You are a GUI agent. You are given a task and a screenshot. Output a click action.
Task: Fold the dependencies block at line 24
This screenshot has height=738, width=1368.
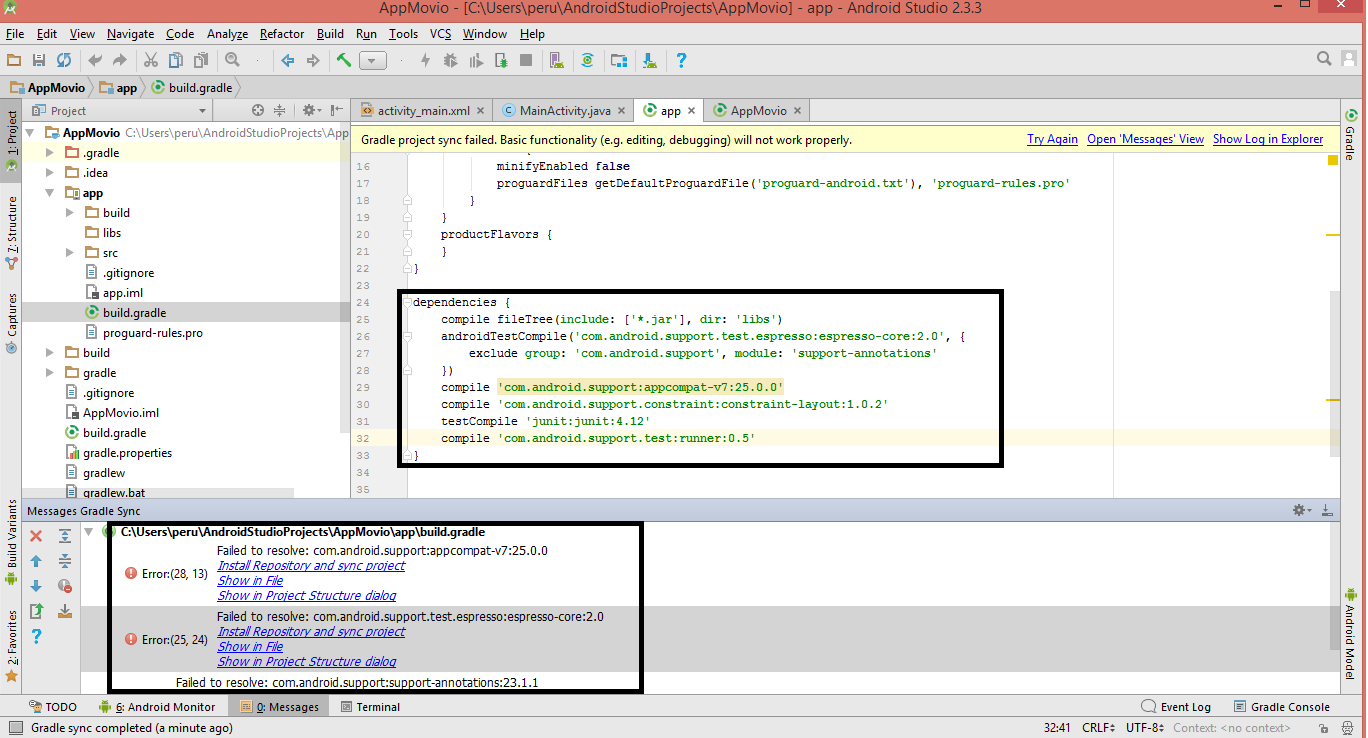tap(407, 302)
